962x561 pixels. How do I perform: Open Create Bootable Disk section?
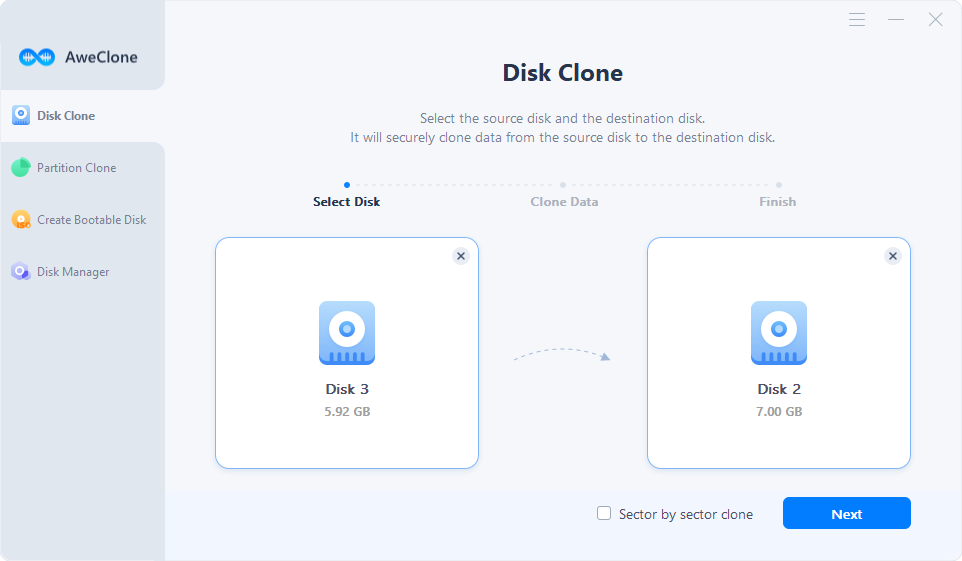coord(83,220)
